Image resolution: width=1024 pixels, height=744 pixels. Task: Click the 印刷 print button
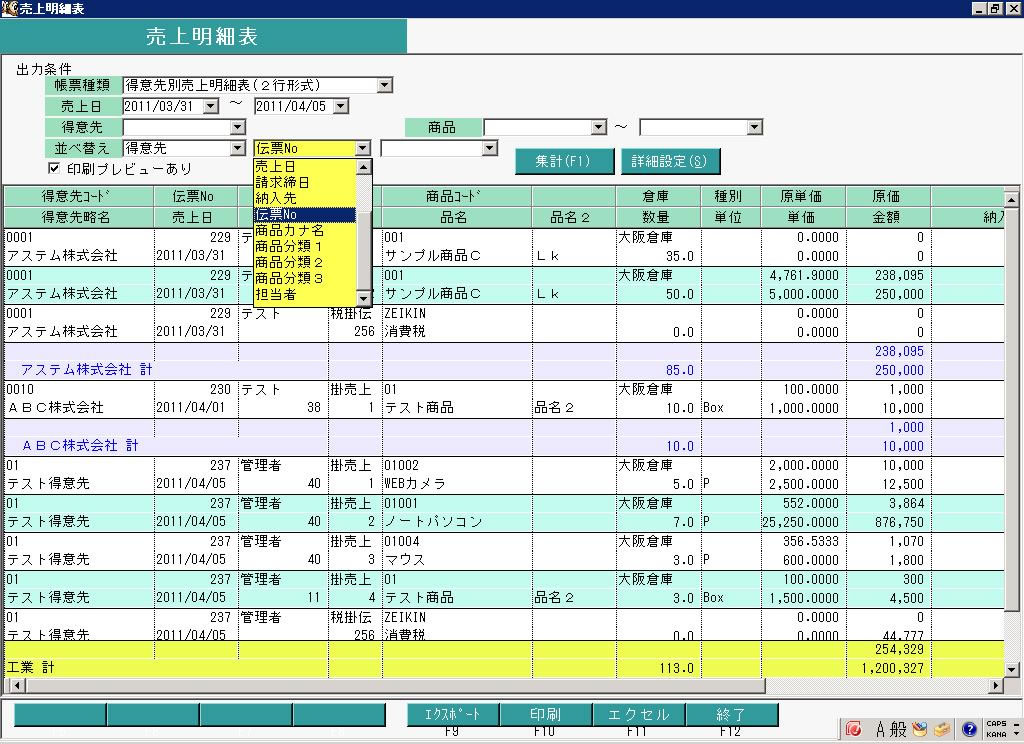click(545, 714)
